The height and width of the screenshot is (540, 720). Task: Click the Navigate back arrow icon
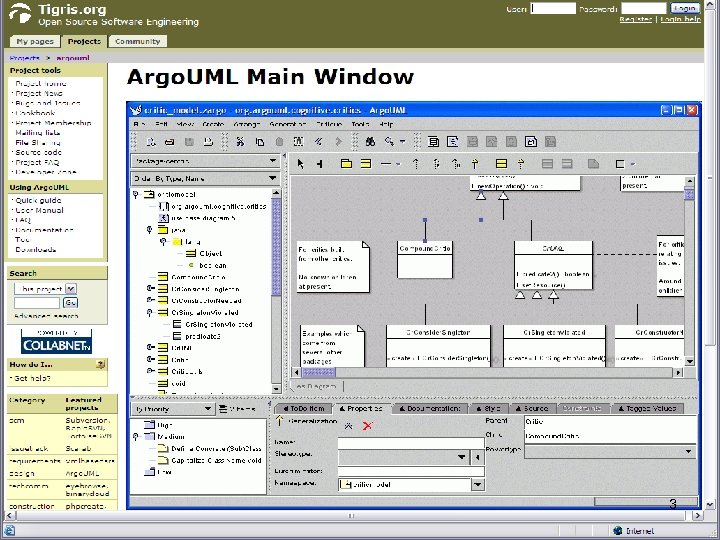point(318,142)
